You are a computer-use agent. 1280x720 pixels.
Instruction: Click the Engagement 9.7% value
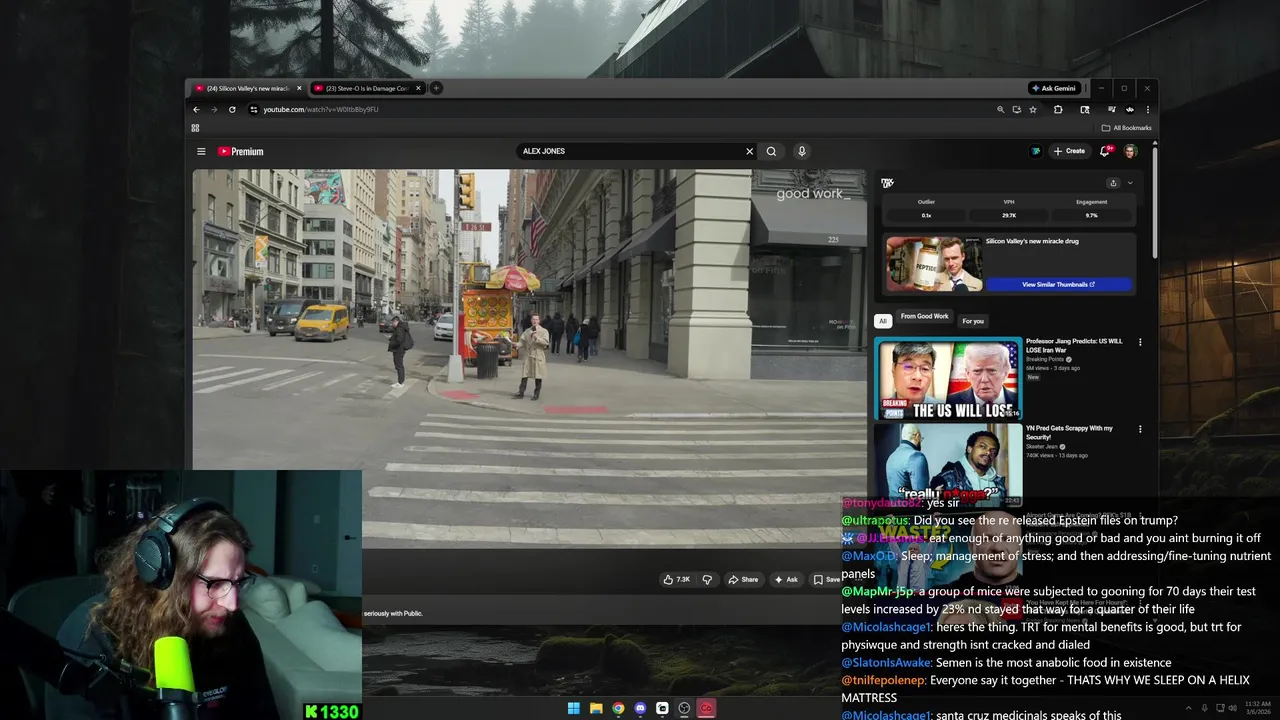pos(1091,215)
